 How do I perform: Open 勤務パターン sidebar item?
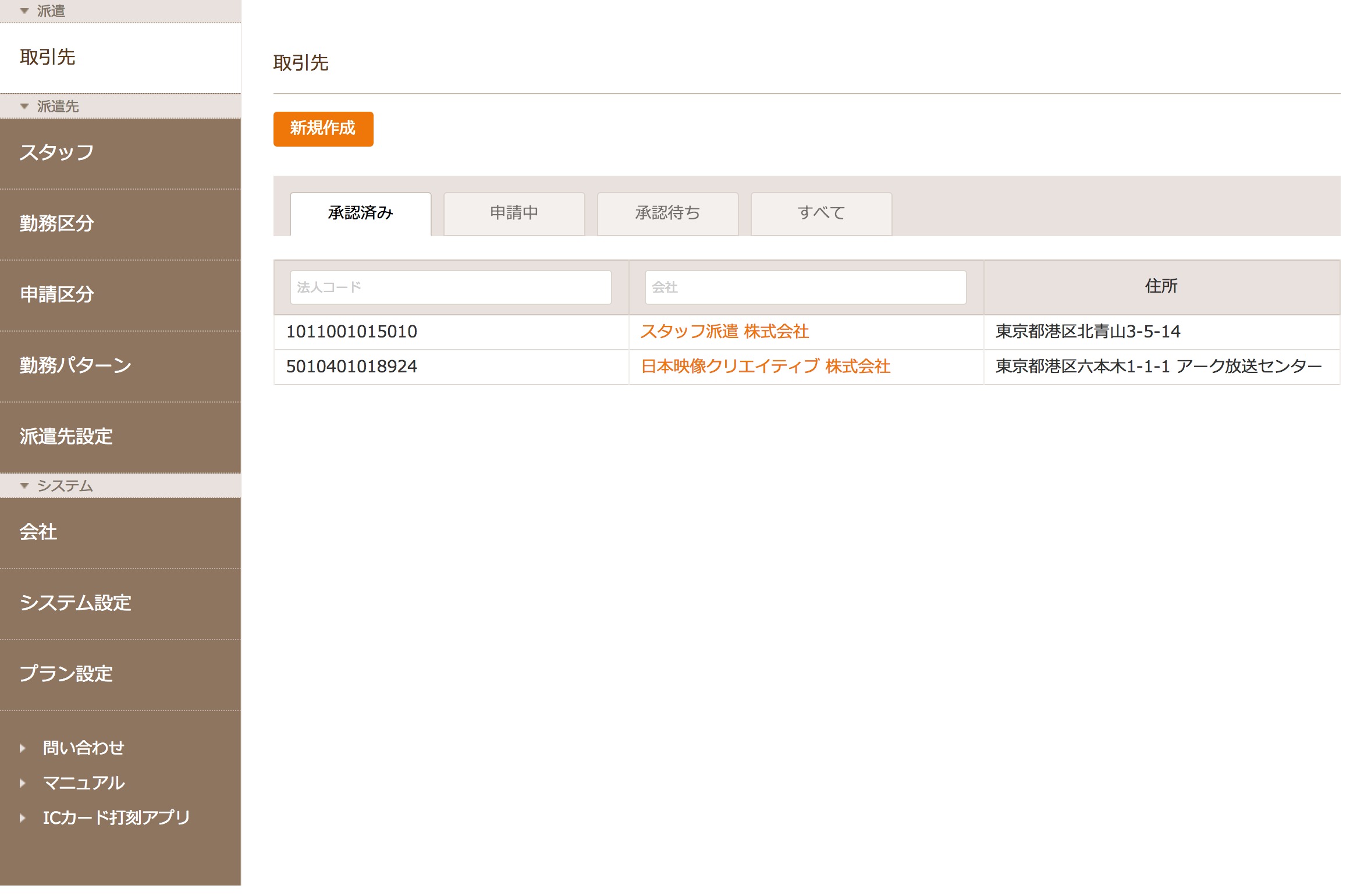coord(120,367)
